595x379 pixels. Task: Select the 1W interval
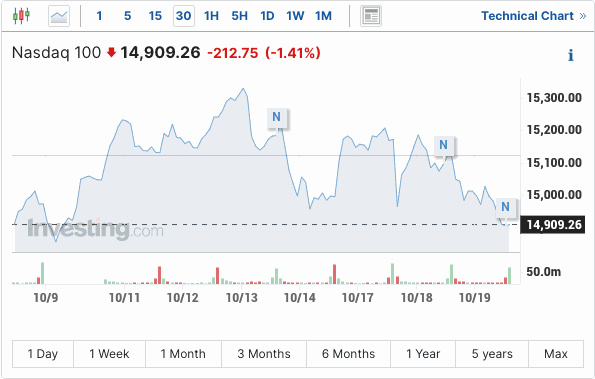295,16
